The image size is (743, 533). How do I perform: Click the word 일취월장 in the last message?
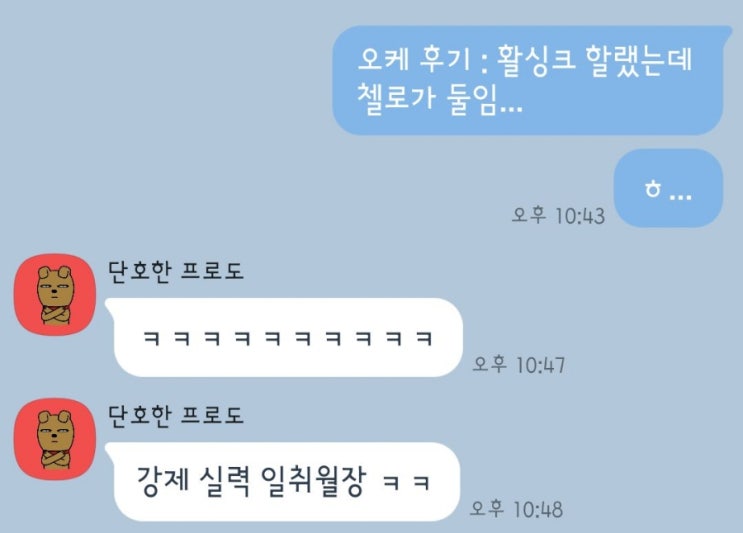click(x=314, y=481)
